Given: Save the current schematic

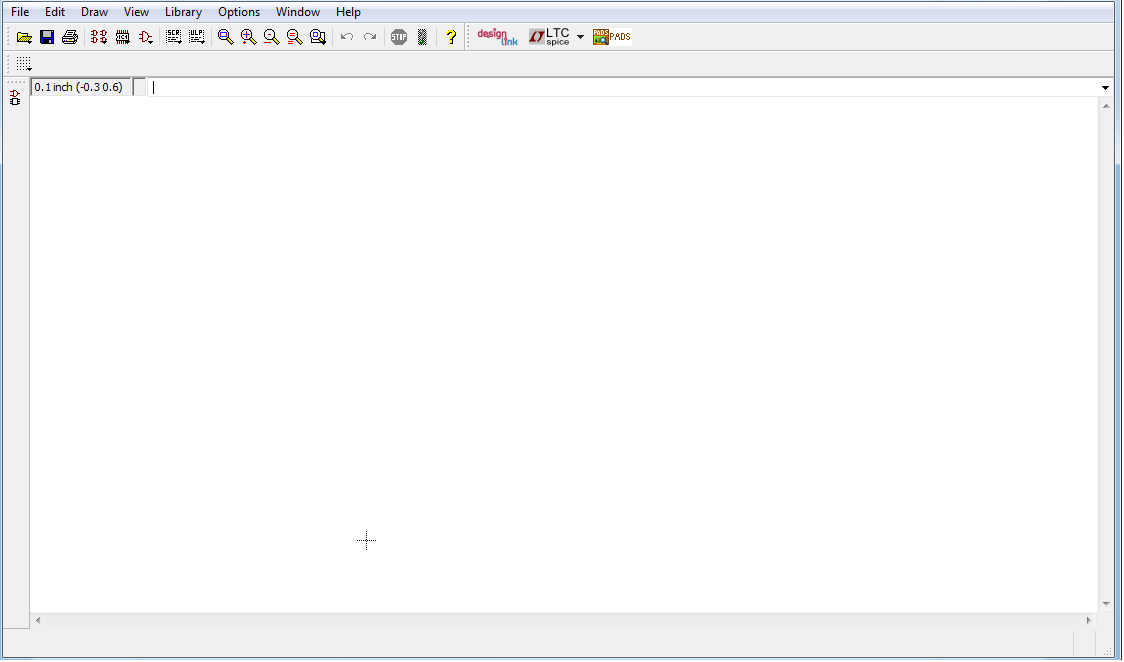Looking at the screenshot, I should (x=46, y=36).
